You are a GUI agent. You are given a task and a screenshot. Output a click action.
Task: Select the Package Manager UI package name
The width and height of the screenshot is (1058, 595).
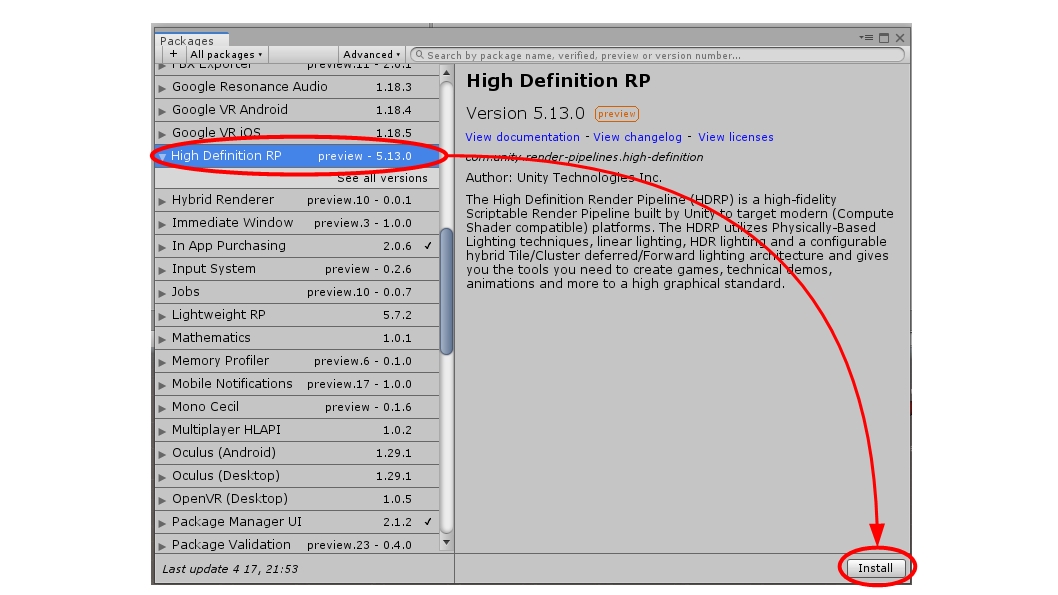(x=236, y=521)
